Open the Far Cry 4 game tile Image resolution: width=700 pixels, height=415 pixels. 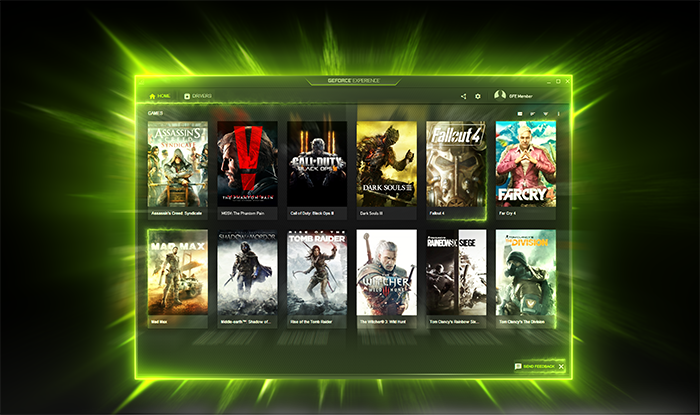point(526,170)
